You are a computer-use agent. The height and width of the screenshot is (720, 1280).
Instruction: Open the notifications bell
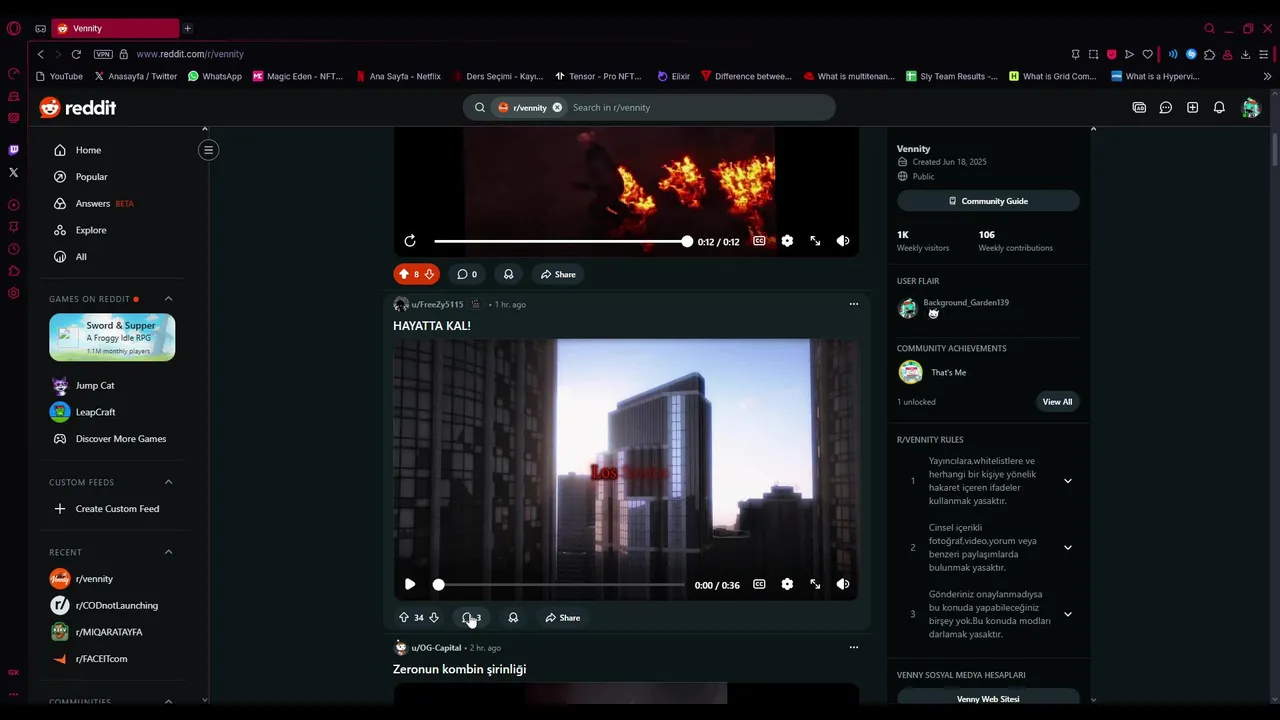pos(1219,107)
